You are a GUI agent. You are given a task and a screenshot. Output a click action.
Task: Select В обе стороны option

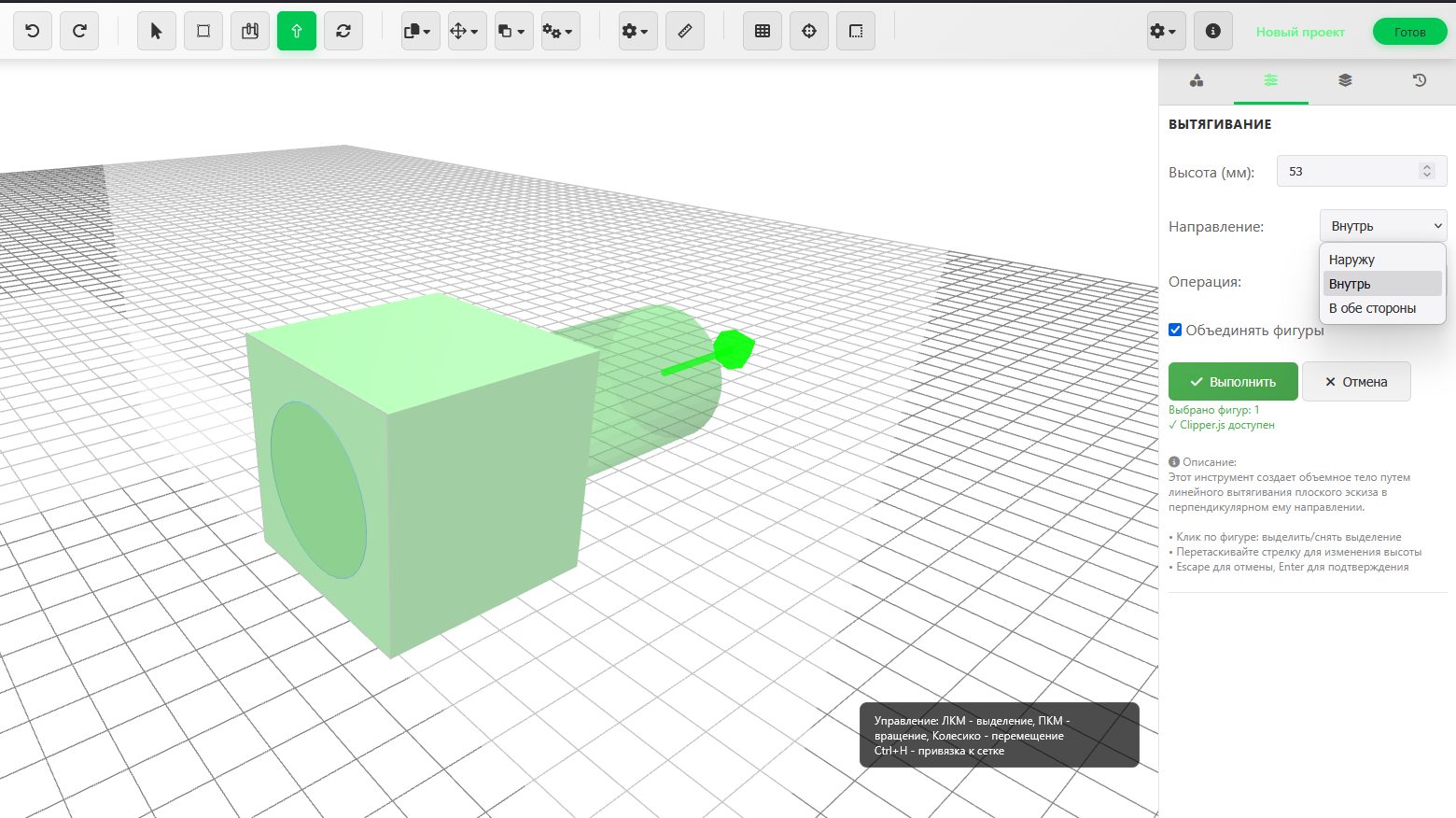pyautogui.click(x=1372, y=308)
